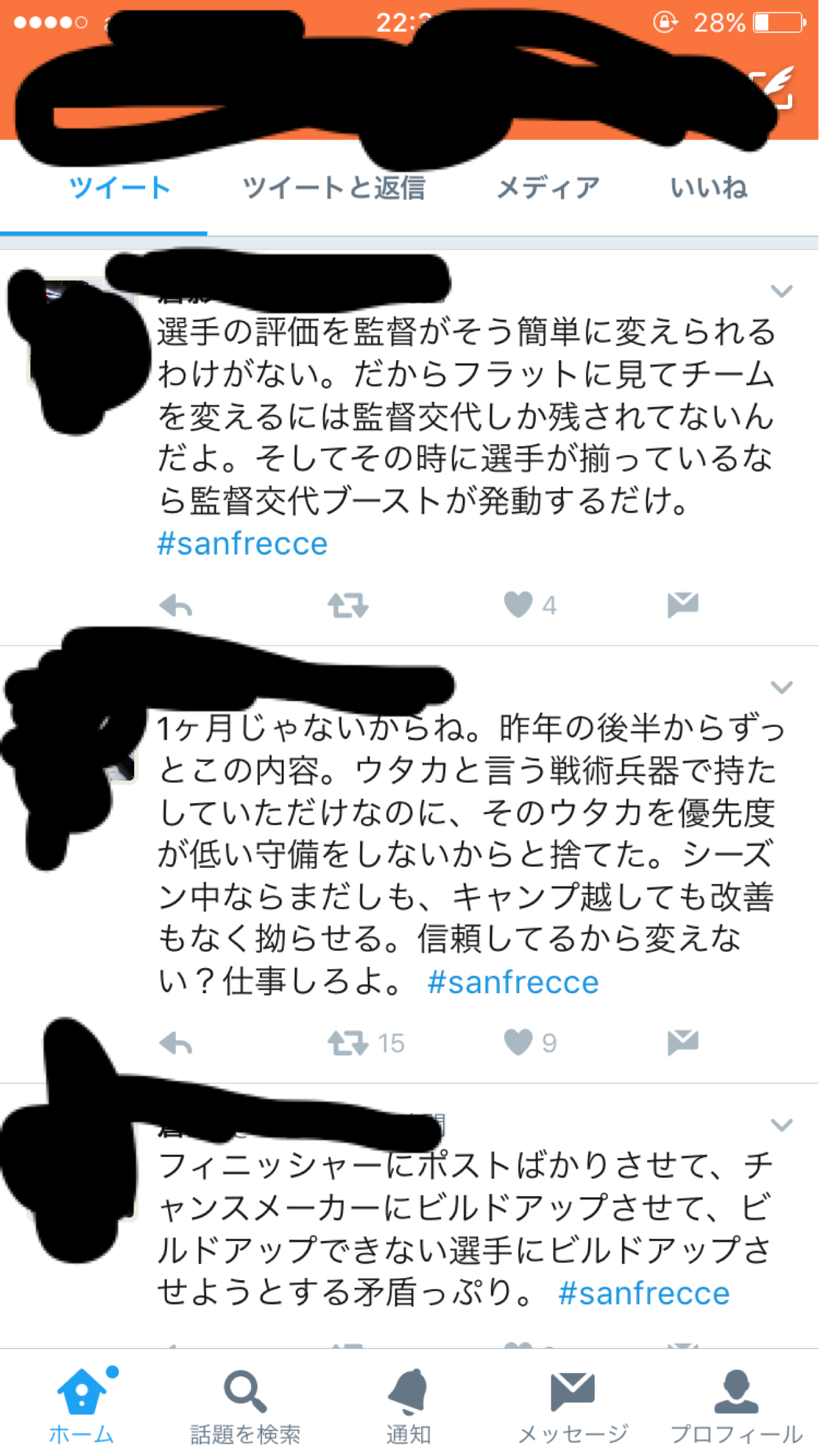819x1456 pixels.
Task: Tap the compose tweet feather icon
Action: [x=775, y=87]
